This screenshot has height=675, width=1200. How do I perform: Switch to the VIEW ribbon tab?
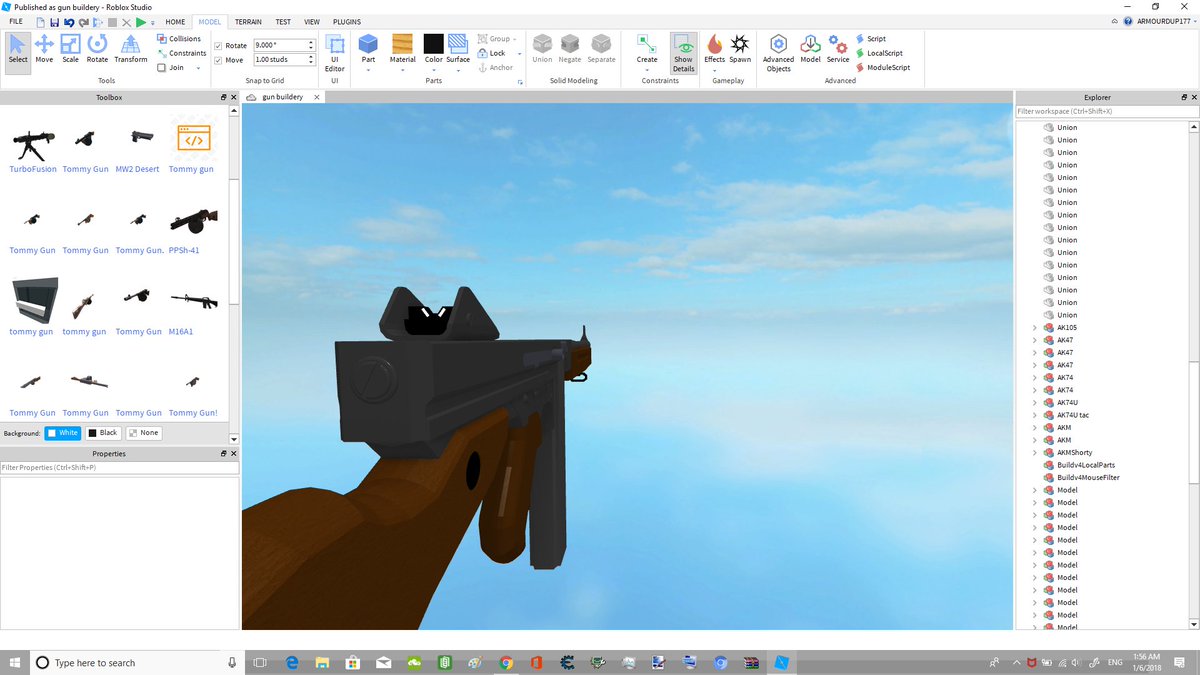pyautogui.click(x=312, y=21)
